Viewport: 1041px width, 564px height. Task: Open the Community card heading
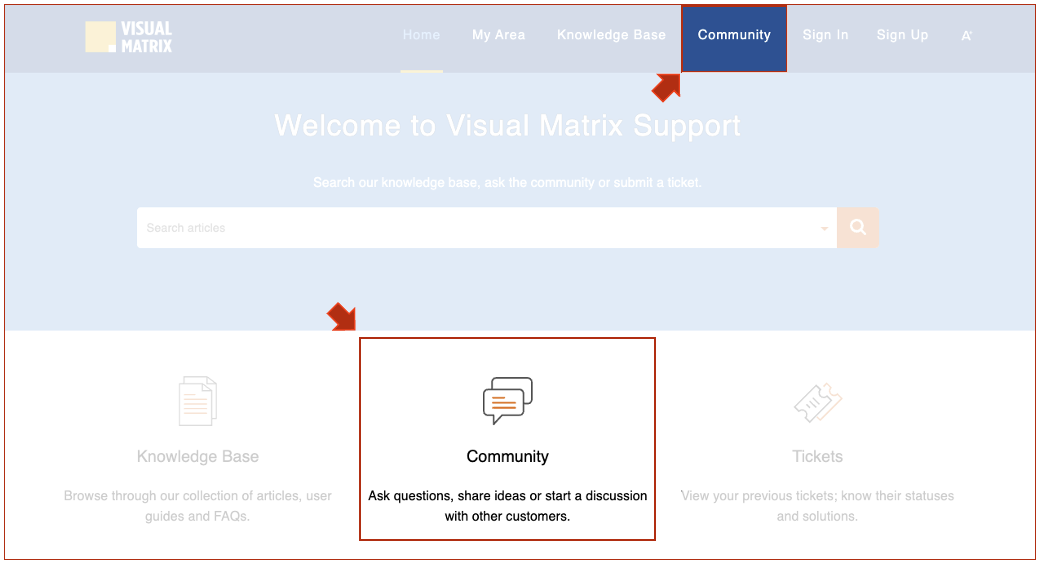pos(507,457)
